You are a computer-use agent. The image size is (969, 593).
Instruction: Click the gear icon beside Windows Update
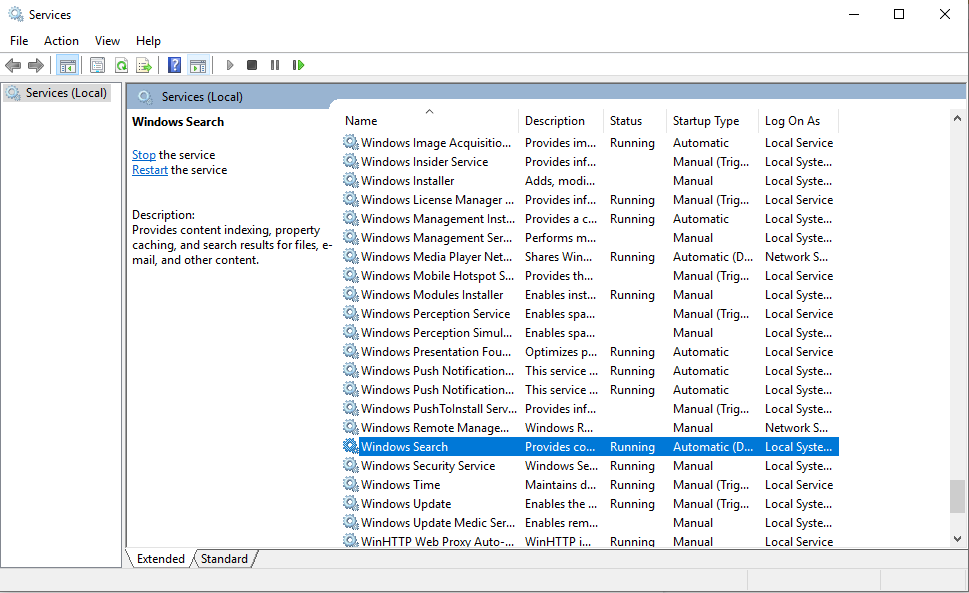pos(350,503)
